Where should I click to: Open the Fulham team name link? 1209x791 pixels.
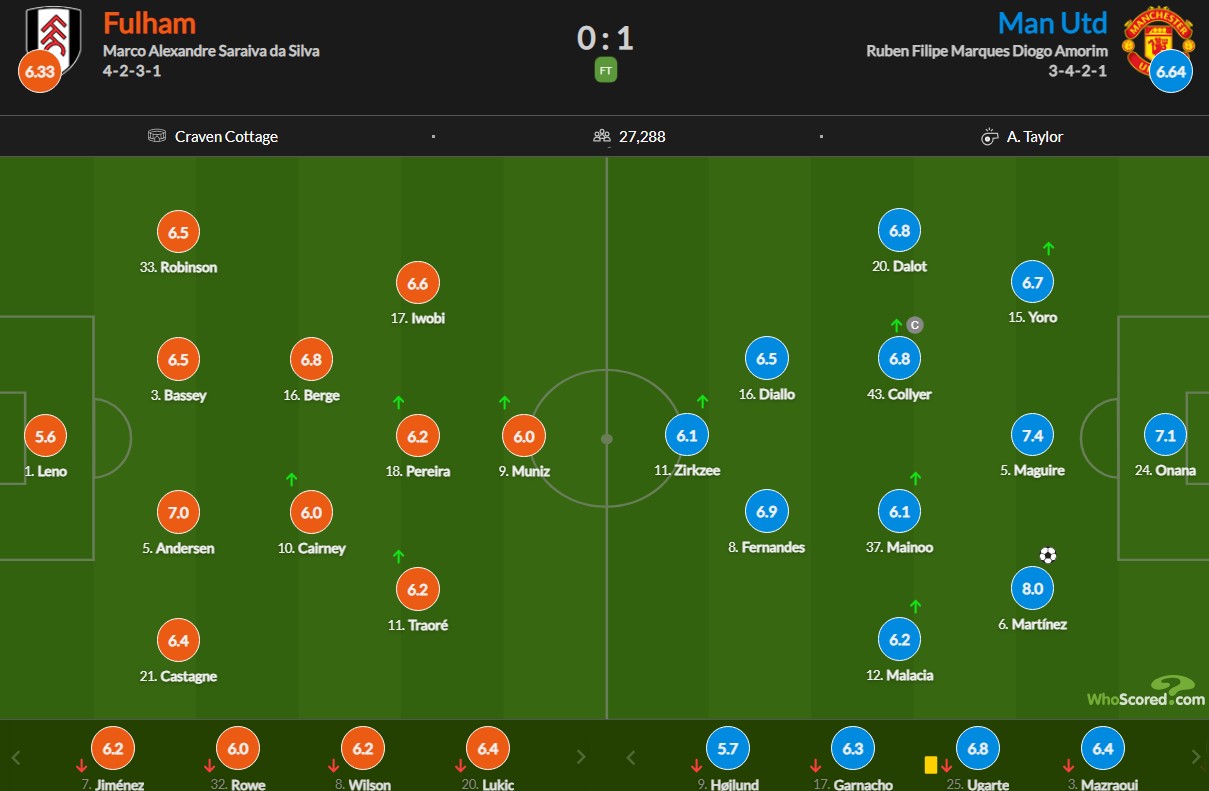(149, 23)
